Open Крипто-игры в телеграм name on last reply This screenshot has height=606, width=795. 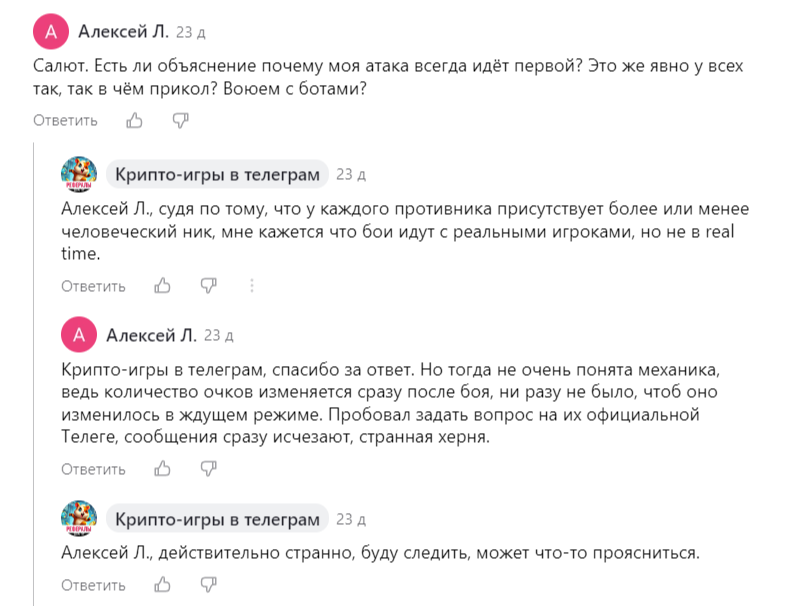point(217,520)
